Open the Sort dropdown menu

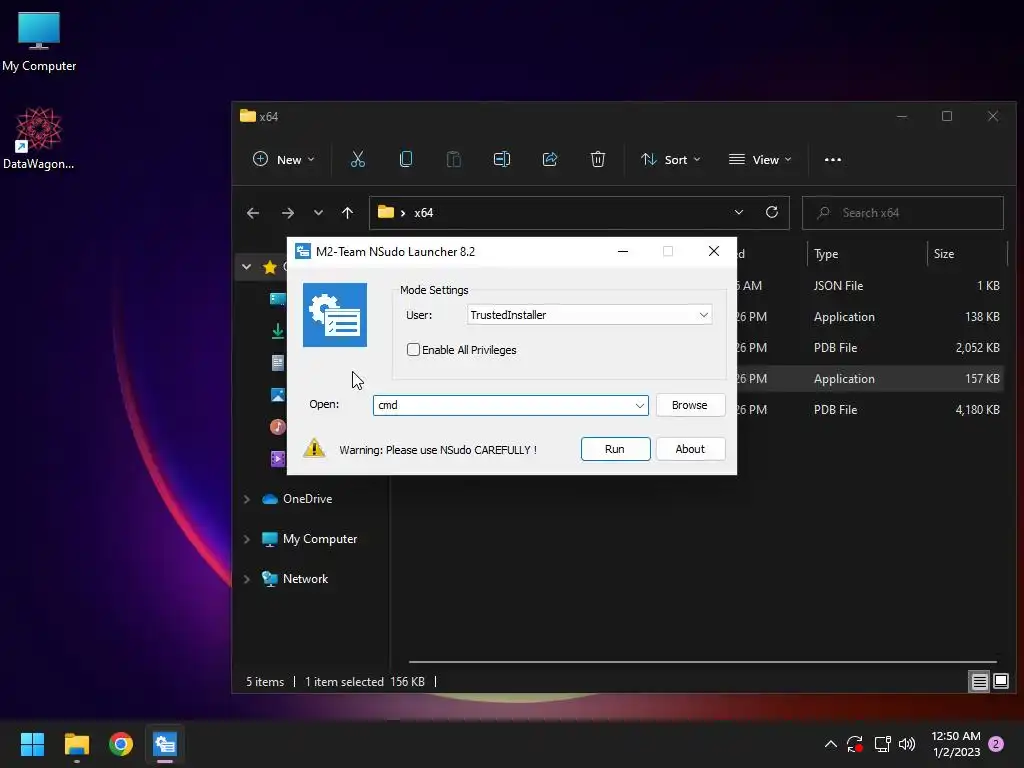tap(671, 159)
